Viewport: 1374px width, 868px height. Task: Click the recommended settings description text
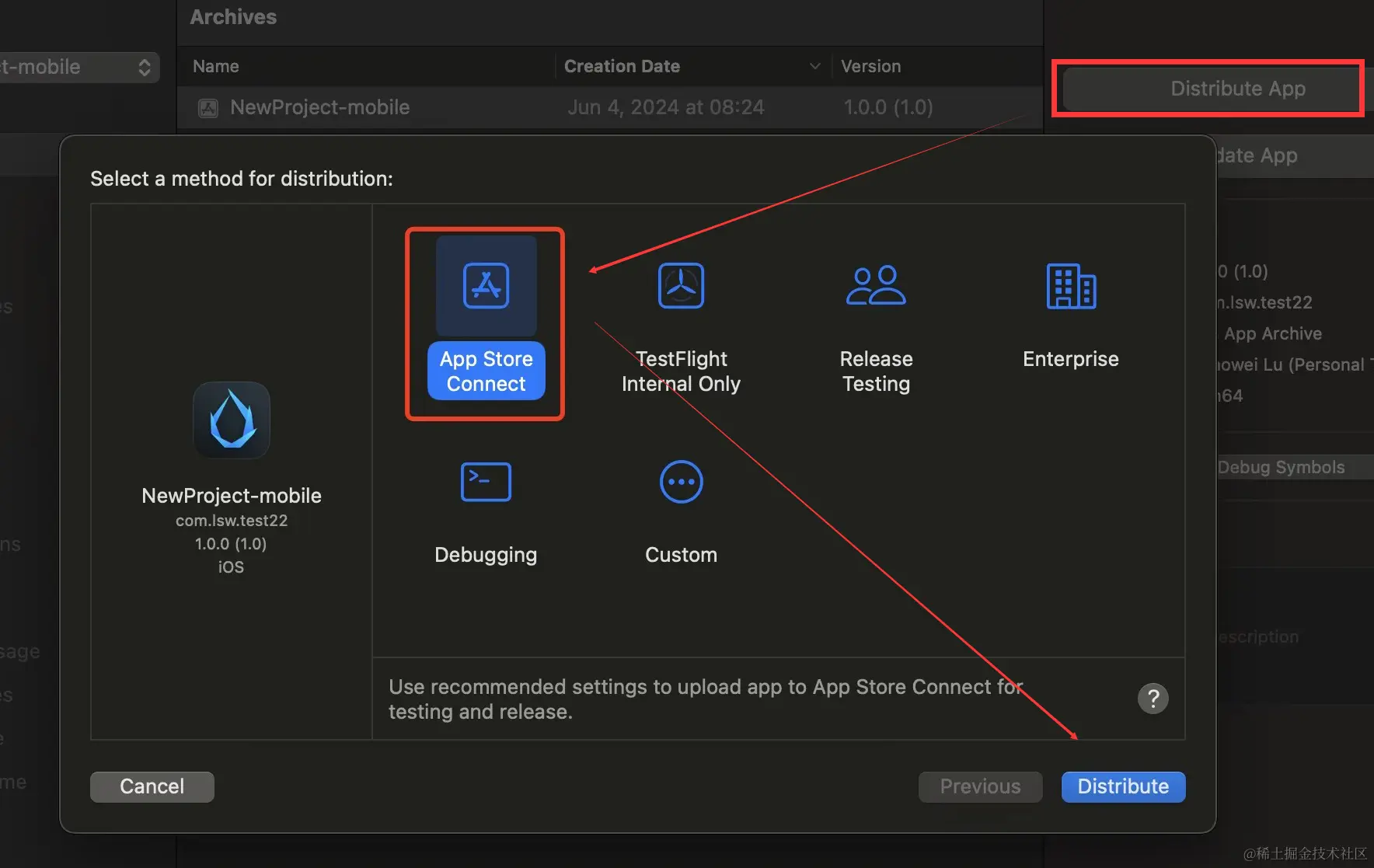(x=706, y=699)
